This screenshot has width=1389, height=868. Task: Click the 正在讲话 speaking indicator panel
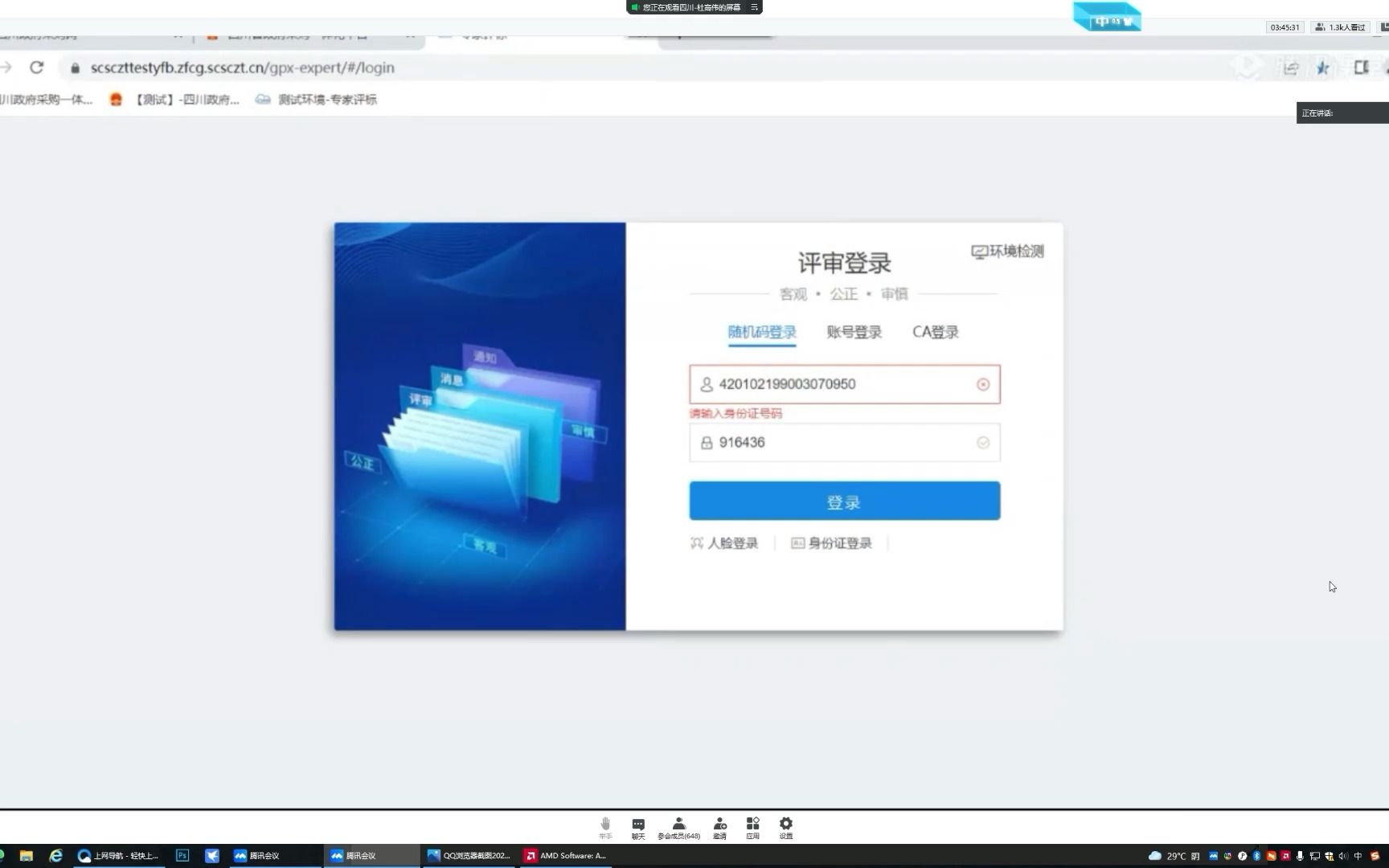pos(1342,113)
